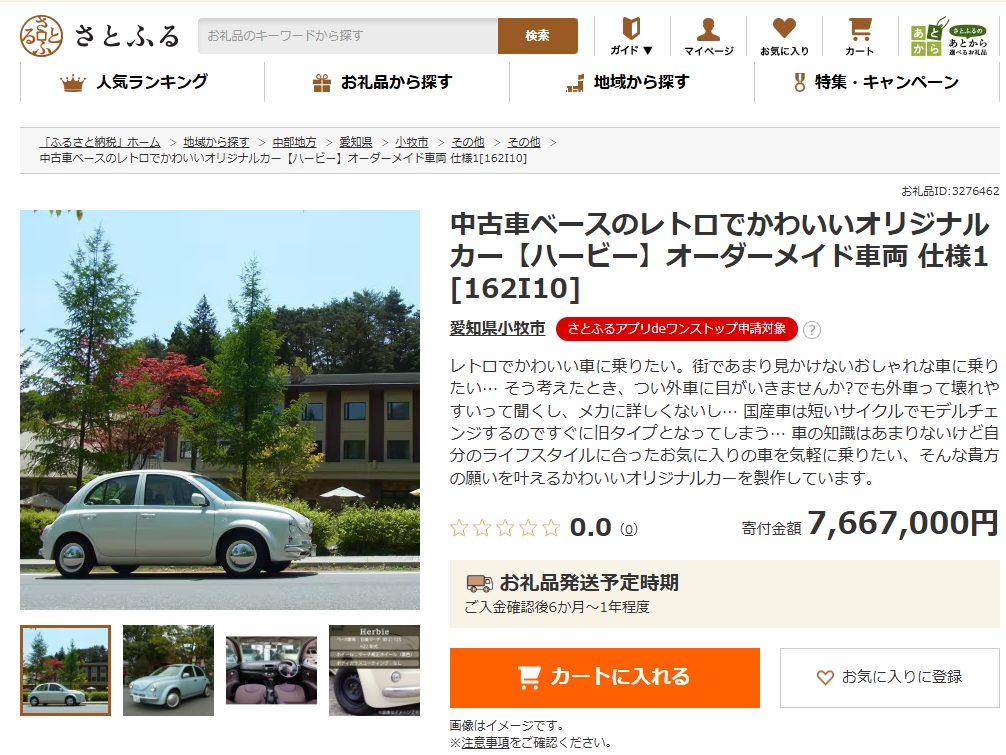Screen dimensions: 1006x755
Task: Select the blue car second thumbnail
Action: pos(168,670)
